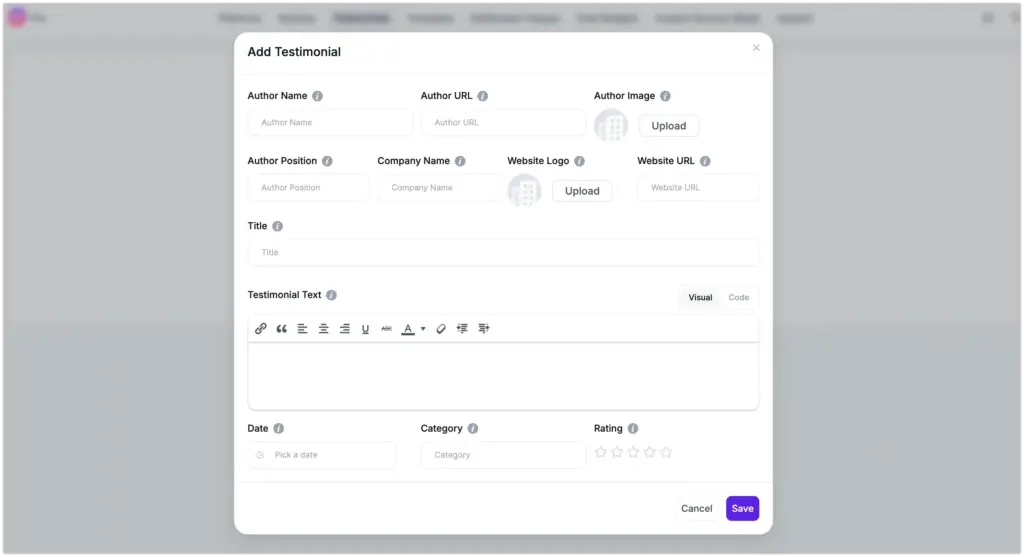Apply blockquote formatting in the editor
Screen dimensions: 1024x557
click(281, 328)
